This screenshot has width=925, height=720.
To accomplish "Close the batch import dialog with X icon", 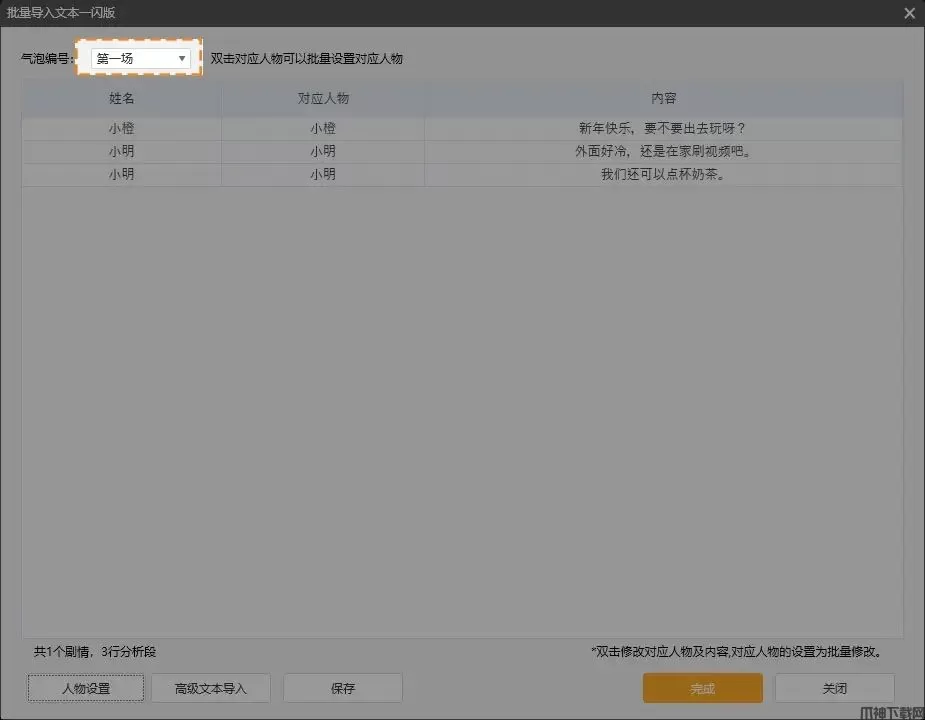I will pyautogui.click(x=909, y=13).
